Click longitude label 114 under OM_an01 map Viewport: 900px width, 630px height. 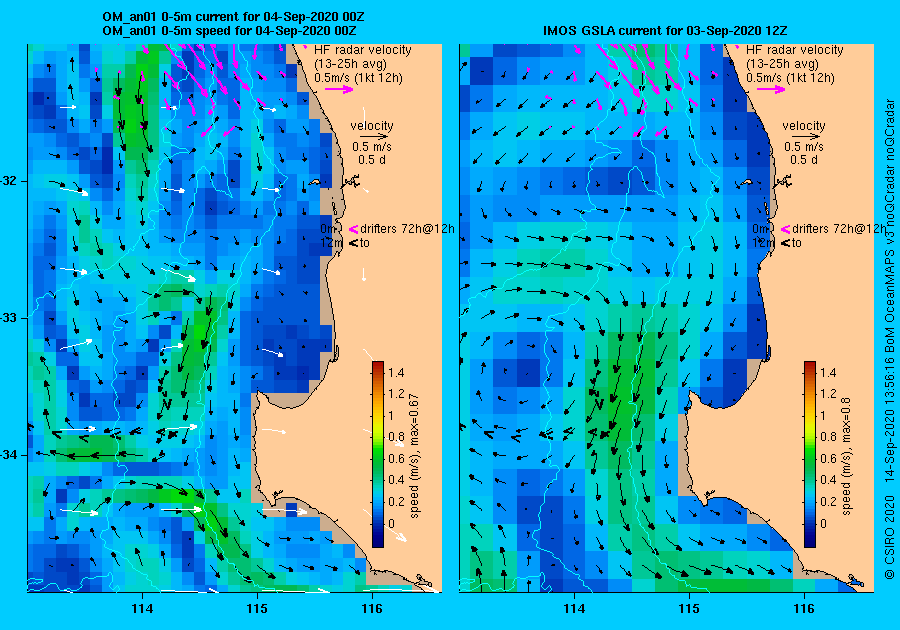pyautogui.click(x=142, y=609)
